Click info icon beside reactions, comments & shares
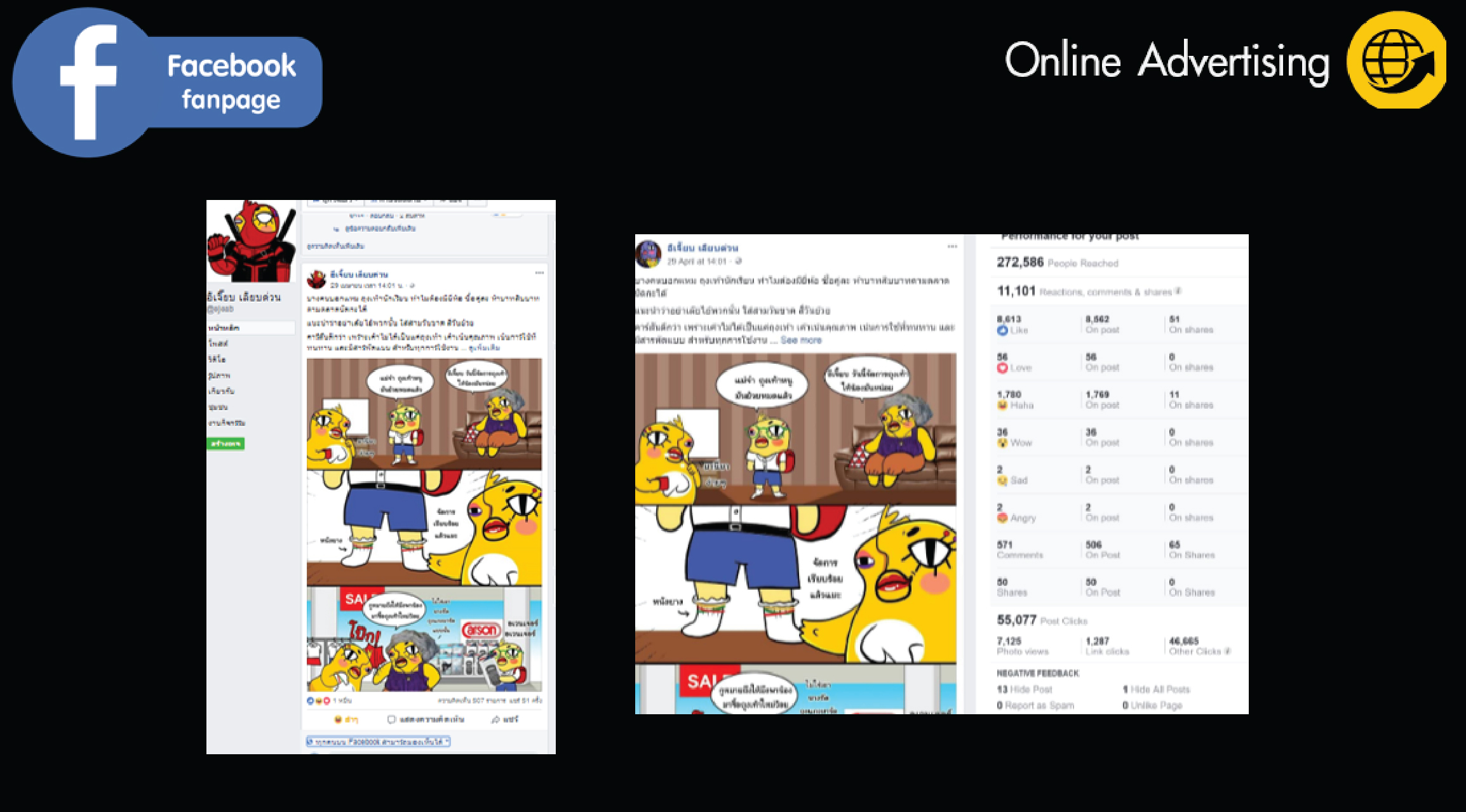Viewport: 1466px width, 812px height. 1178,291
